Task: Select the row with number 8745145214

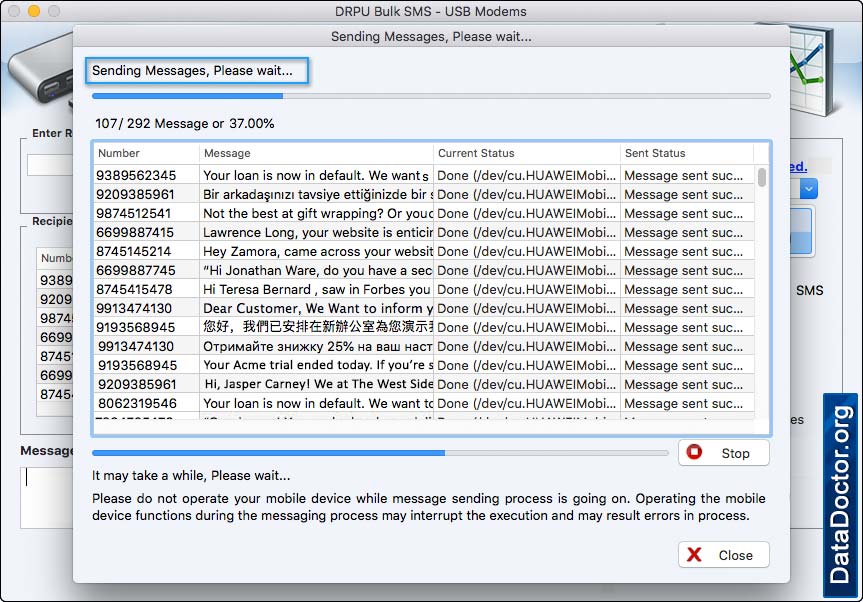Action: pyautogui.click(x=424, y=251)
